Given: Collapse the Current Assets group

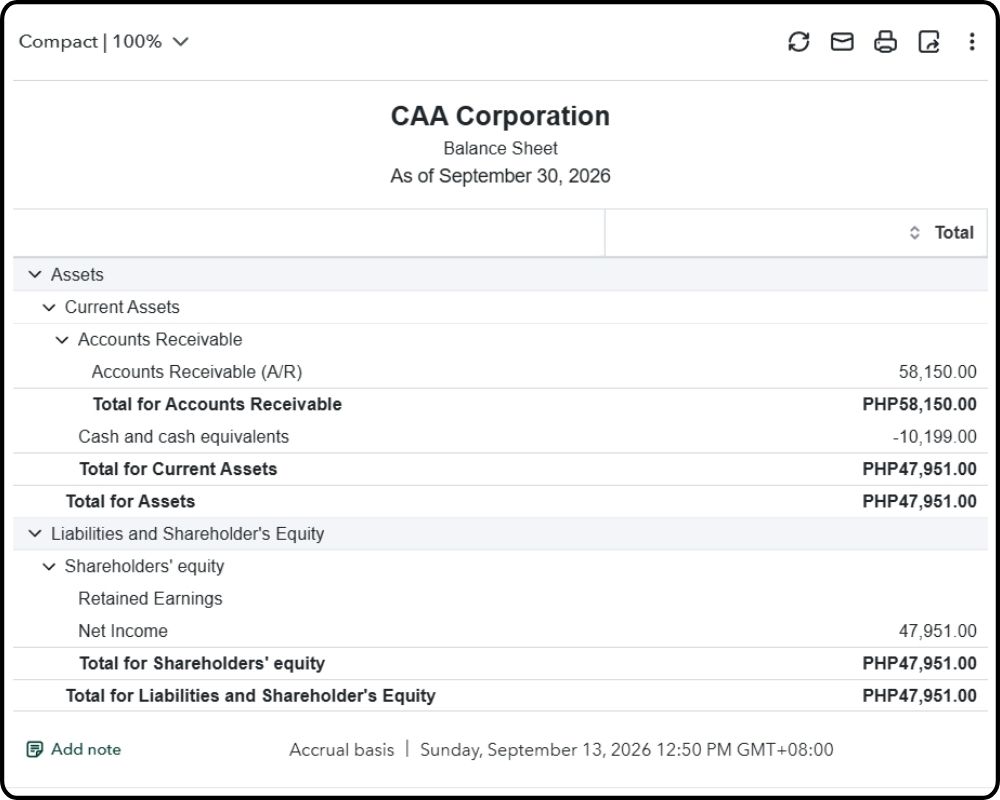Looking at the screenshot, I should [x=48, y=307].
